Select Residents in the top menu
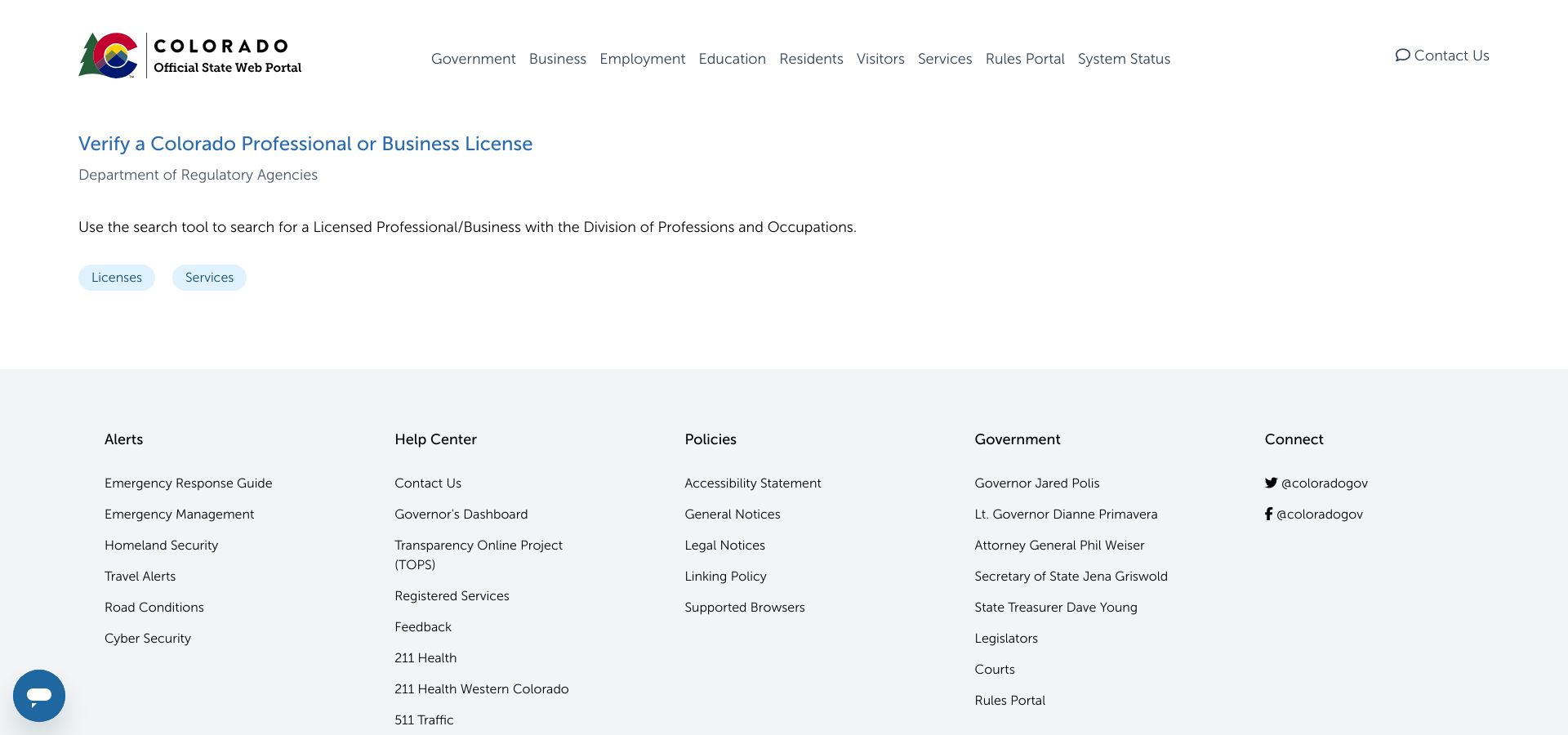1568x735 pixels. coord(811,59)
